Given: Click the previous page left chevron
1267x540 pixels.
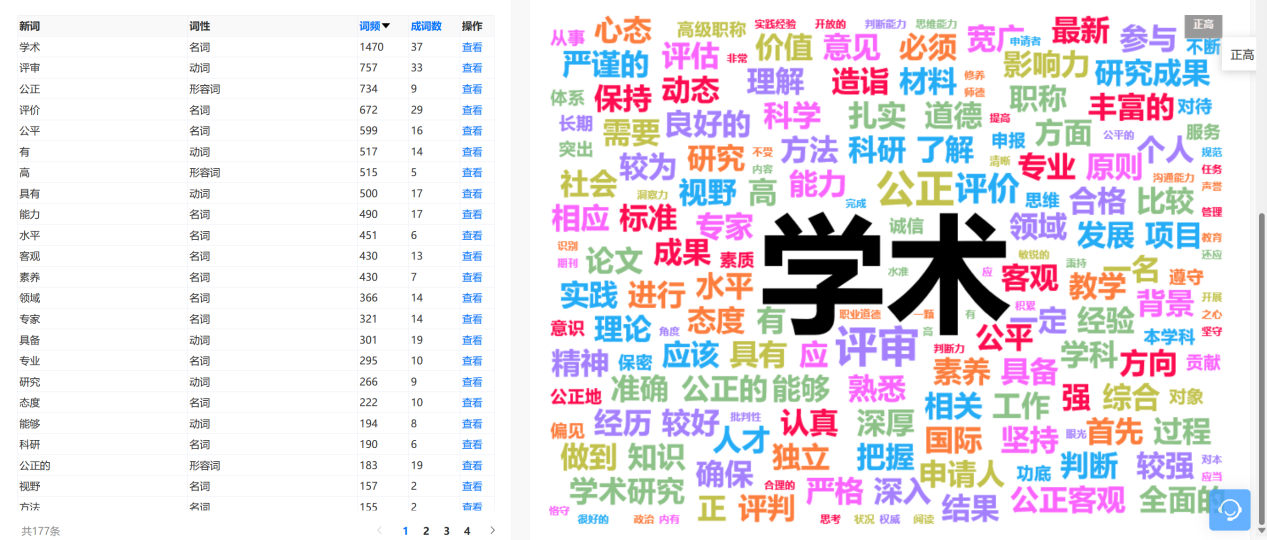Looking at the screenshot, I should coord(379,531).
